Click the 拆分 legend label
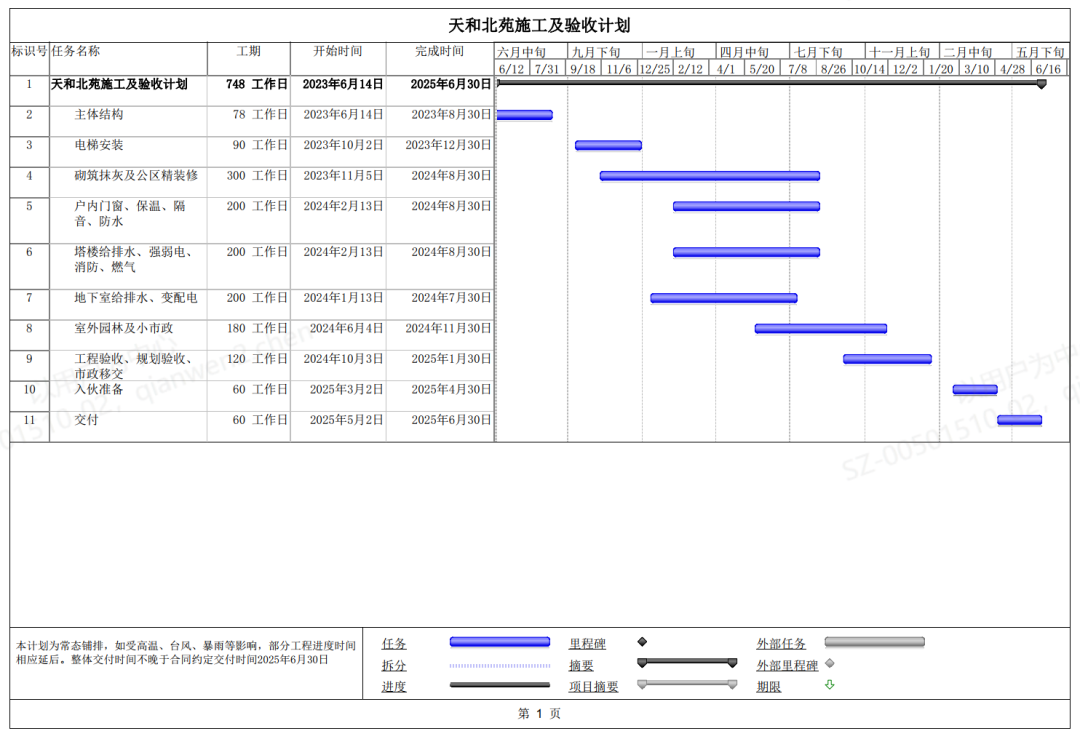Screen dimensions: 1080x739 (x=394, y=666)
